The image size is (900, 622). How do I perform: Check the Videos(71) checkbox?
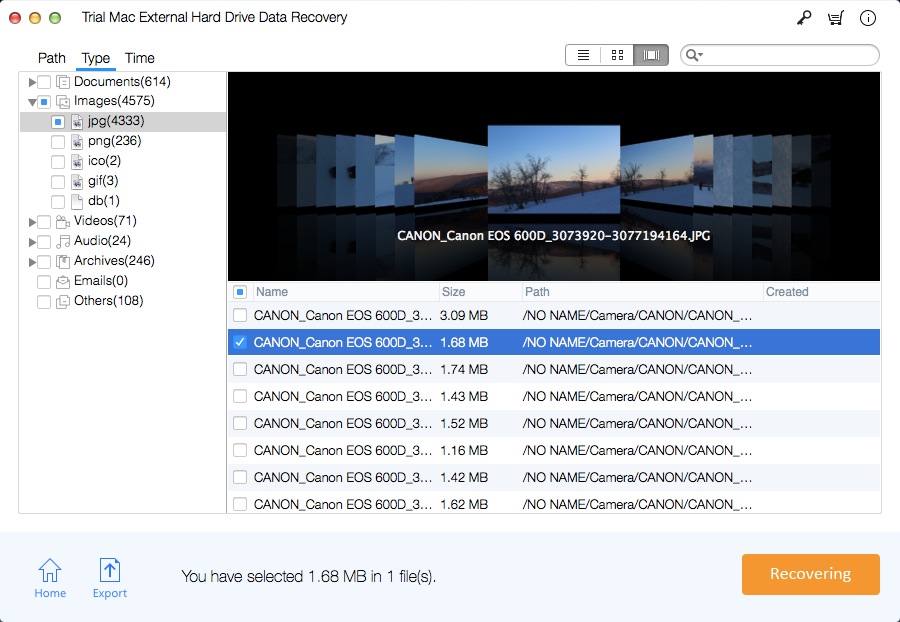(44, 221)
